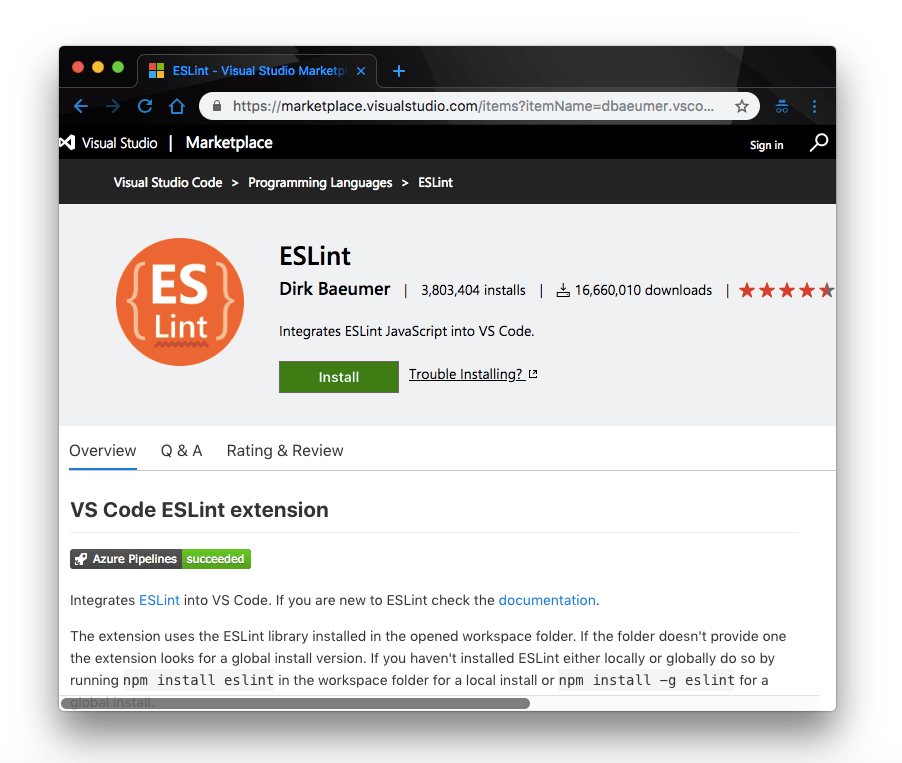902x763 pixels.
Task: Open the ESLint link in description
Action: click(159, 600)
